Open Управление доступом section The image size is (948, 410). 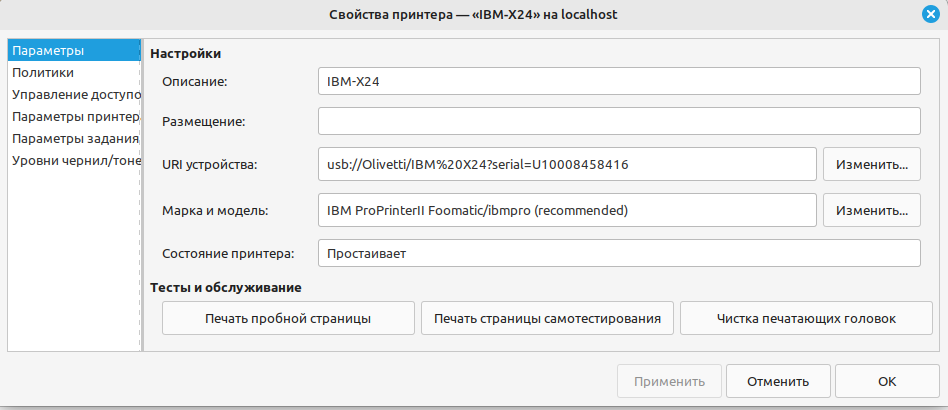pos(74,95)
